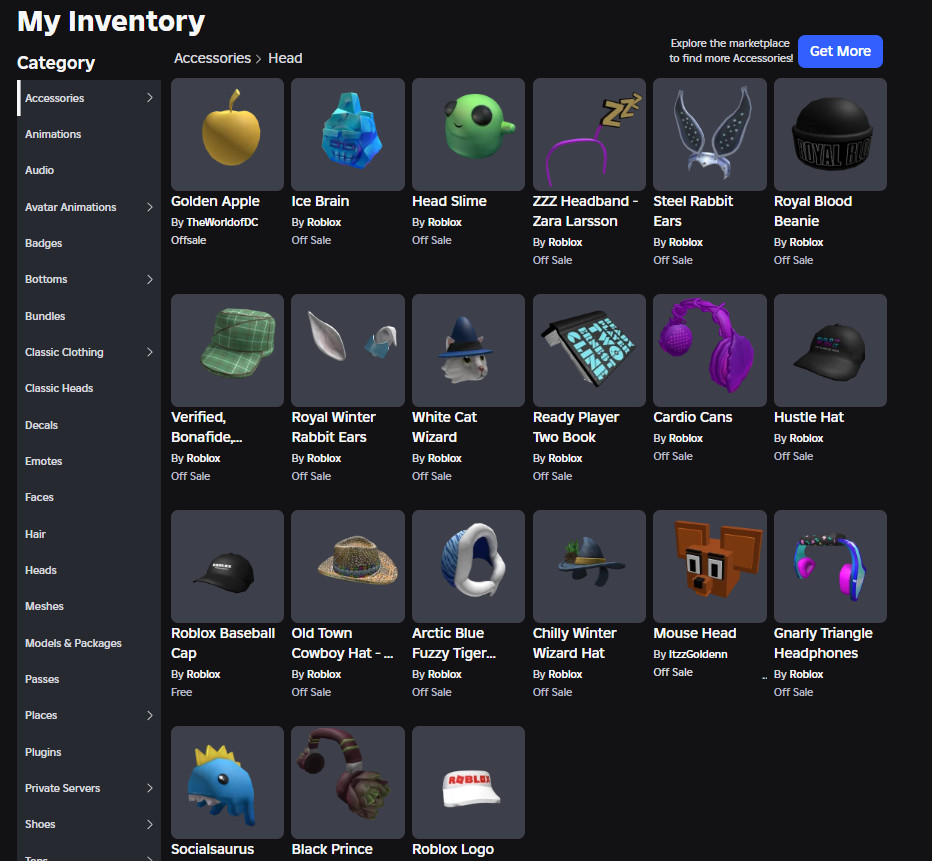Open Chilly Winter Wizard Hat image
This screenshot has width=932, height=861.
point(589,566)
